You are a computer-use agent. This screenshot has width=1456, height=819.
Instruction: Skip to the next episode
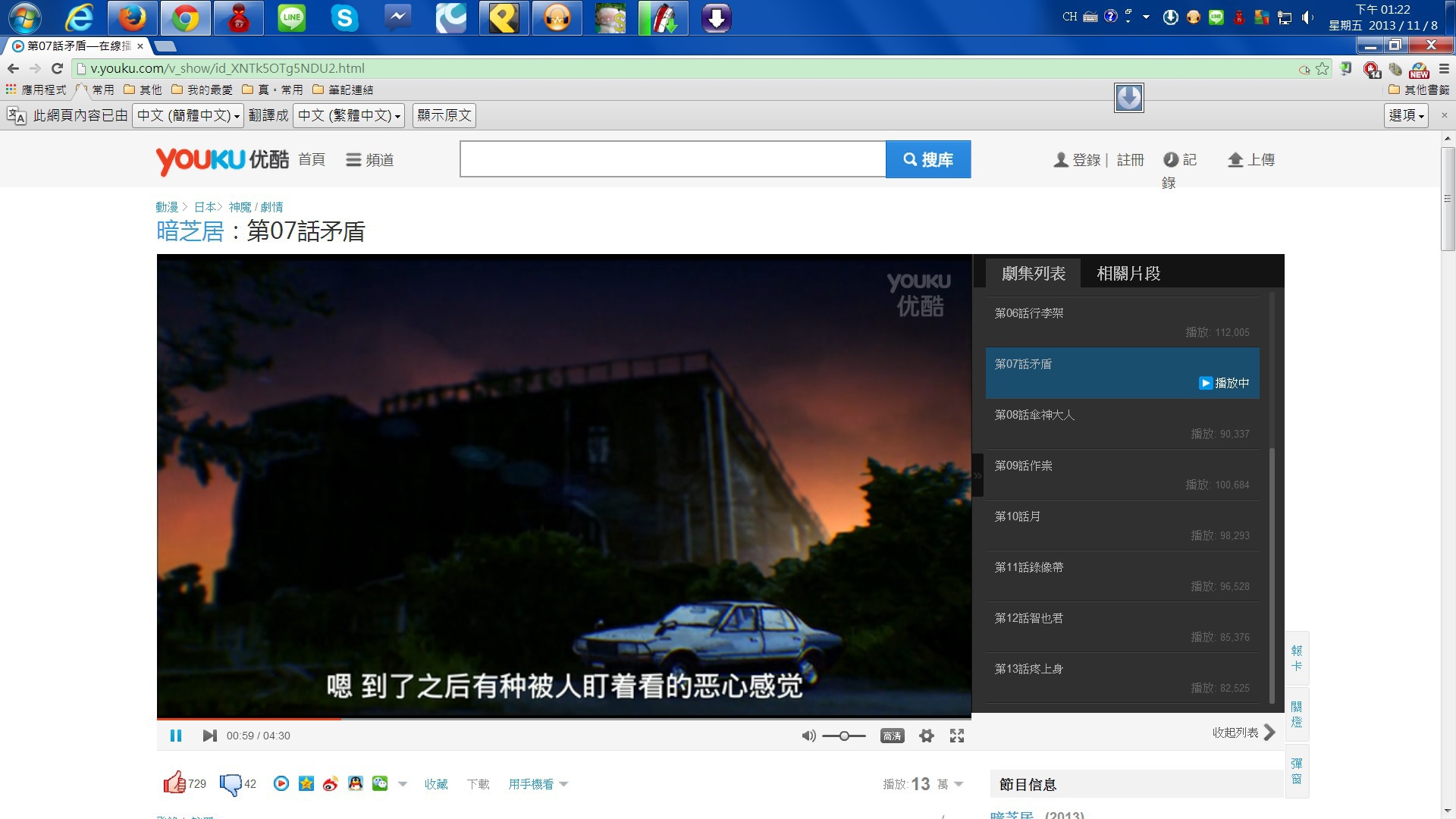209,736
